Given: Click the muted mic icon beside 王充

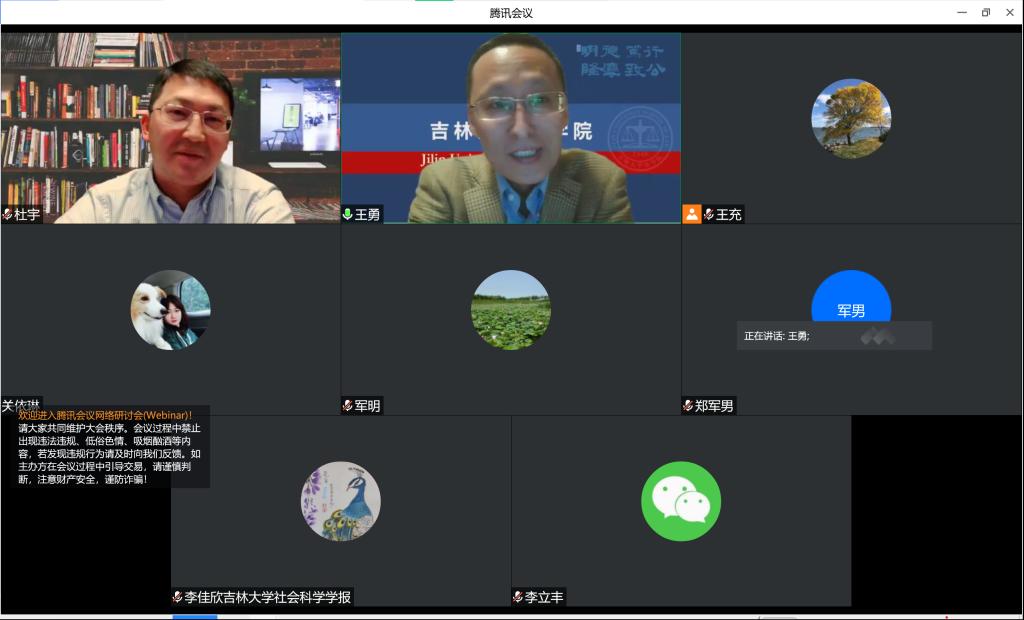Looking at the screenshot, I should coord(709,214).
